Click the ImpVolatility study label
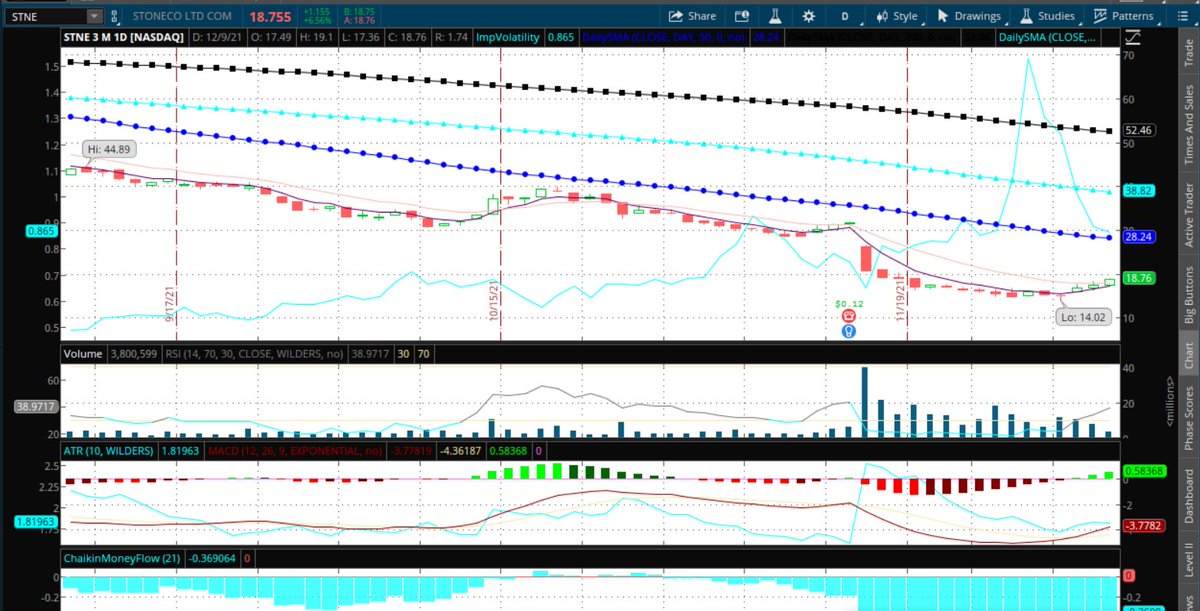Viewport: 1200px width, 611px height. (508, 37)
